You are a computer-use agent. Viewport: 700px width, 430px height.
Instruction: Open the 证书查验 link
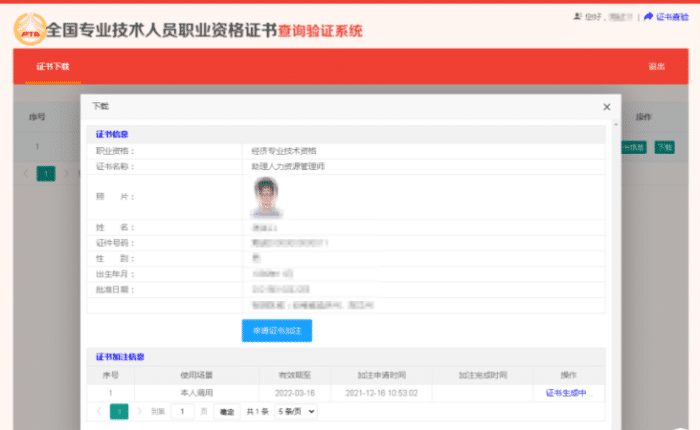click(x=672, y=17)
